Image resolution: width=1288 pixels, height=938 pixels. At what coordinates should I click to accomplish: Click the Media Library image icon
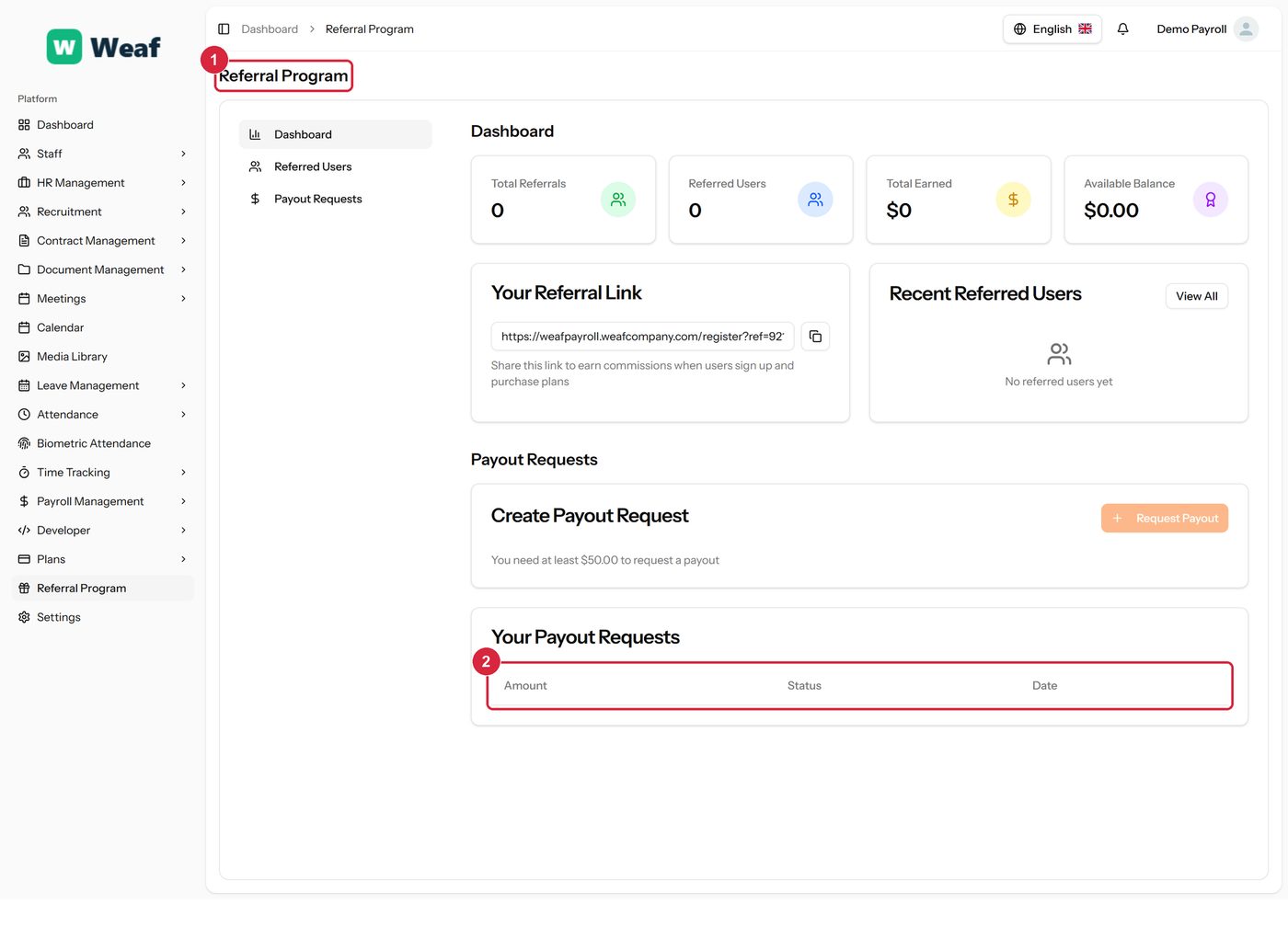tap(24, 357)
